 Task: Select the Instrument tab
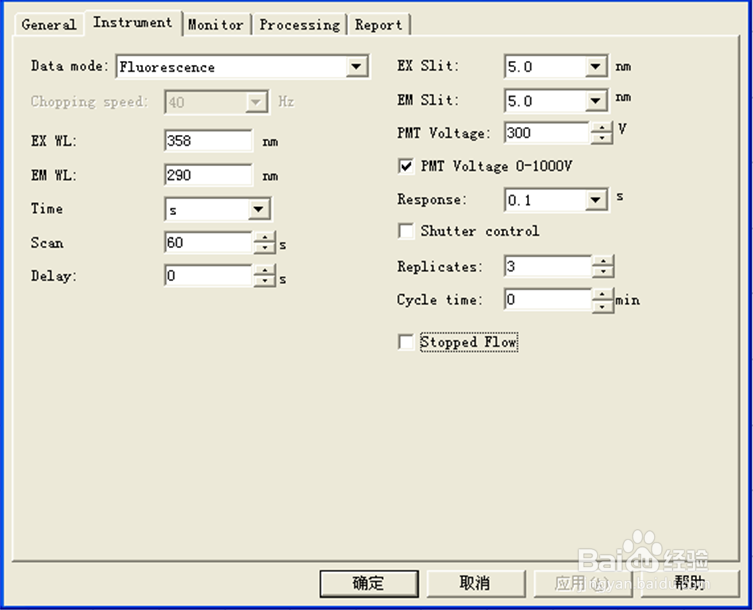[133, 23]
